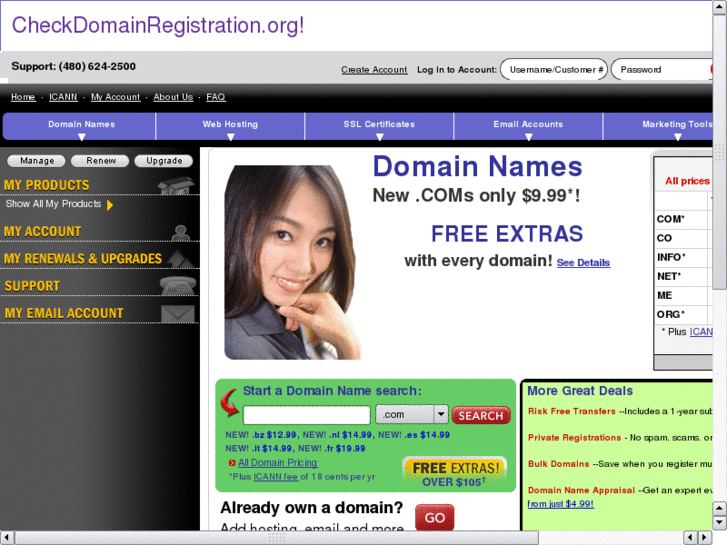Open the FAQ link

pos(216,97)
